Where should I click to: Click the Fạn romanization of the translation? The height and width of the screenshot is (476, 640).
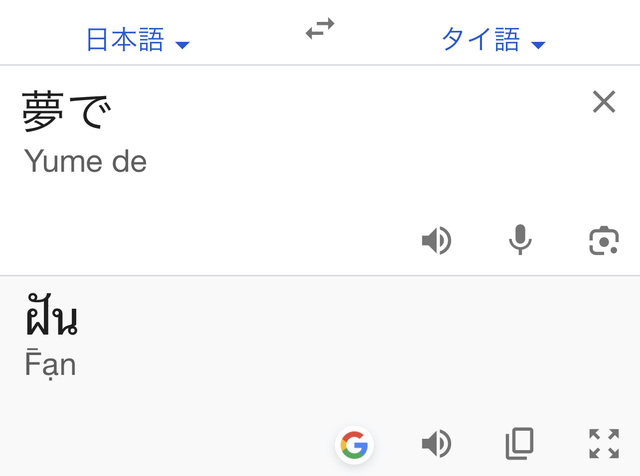click(50, 364)
